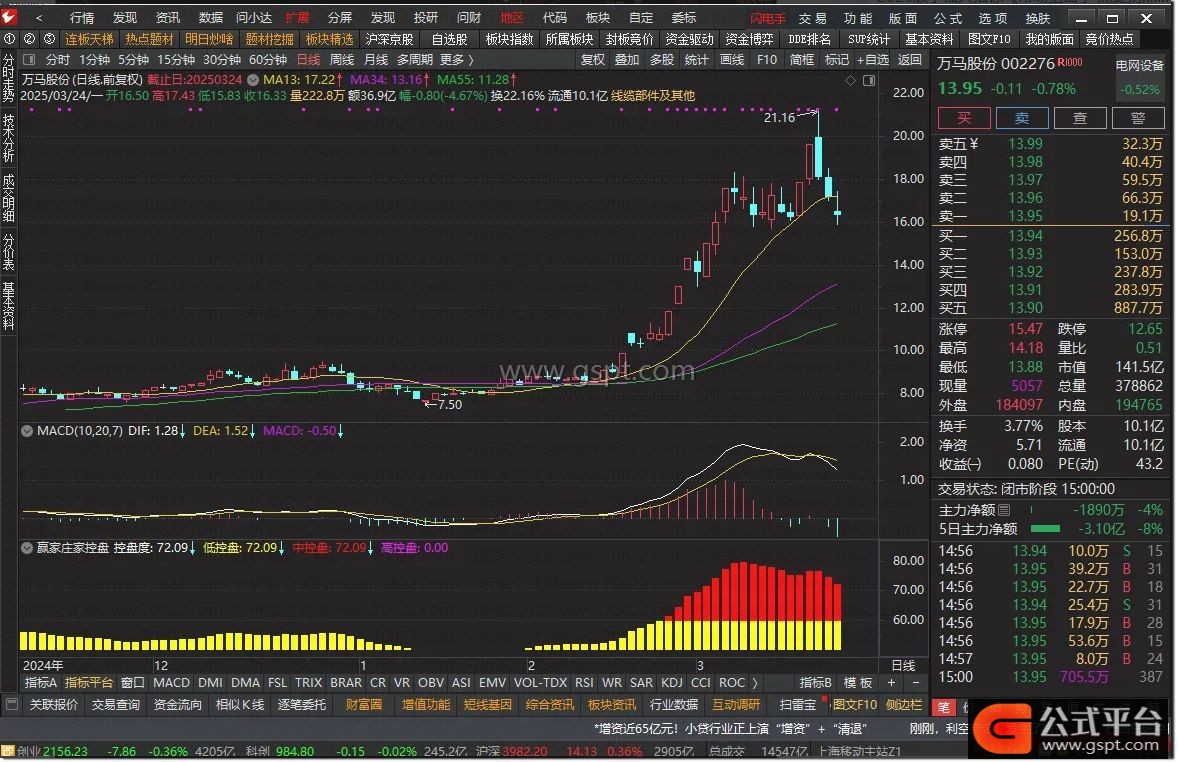Screen dimensions: 1178x762
Task: Click the 警 alert button
Action: pos(1137,118)
